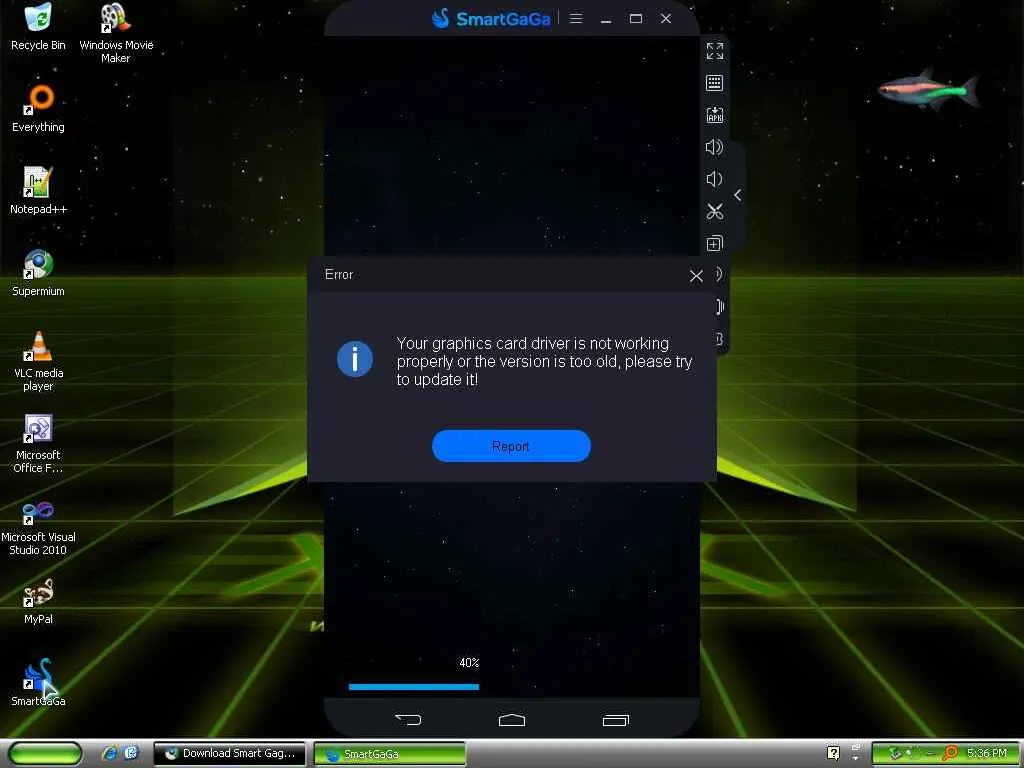Image resolution: width=1024 pixels, height=768 pixels.
Task: Select the Microsoft Visual Studio 2010 shortcut
Action: click(x=38, y=526)
